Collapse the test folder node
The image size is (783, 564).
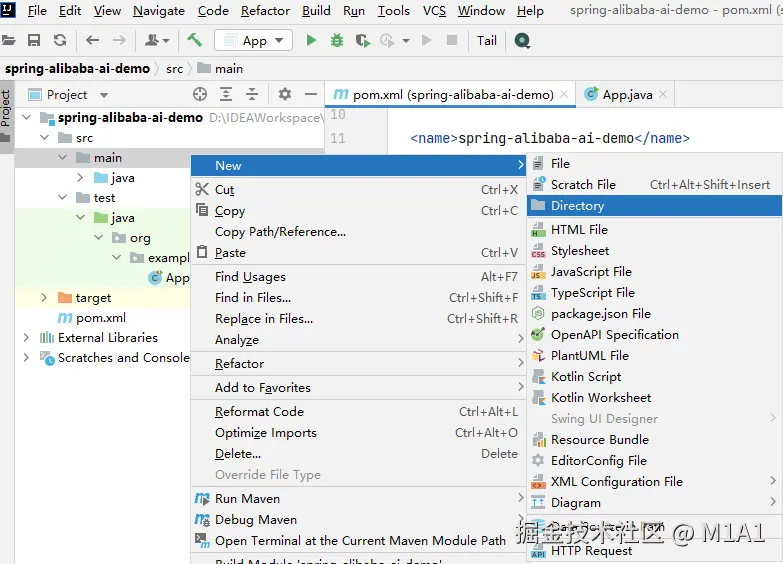(62, 197)
